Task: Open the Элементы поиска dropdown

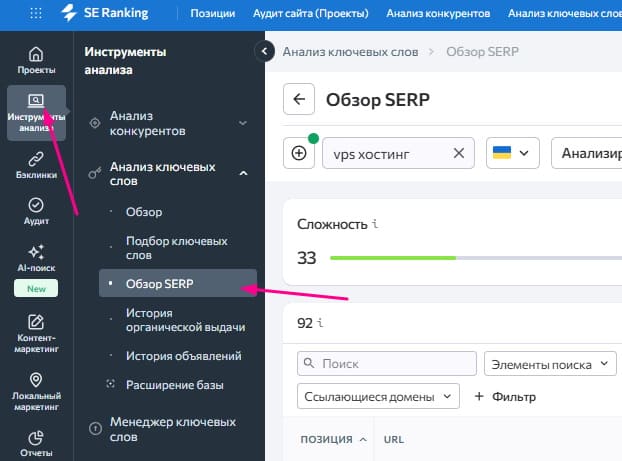Action: [550, 364]
